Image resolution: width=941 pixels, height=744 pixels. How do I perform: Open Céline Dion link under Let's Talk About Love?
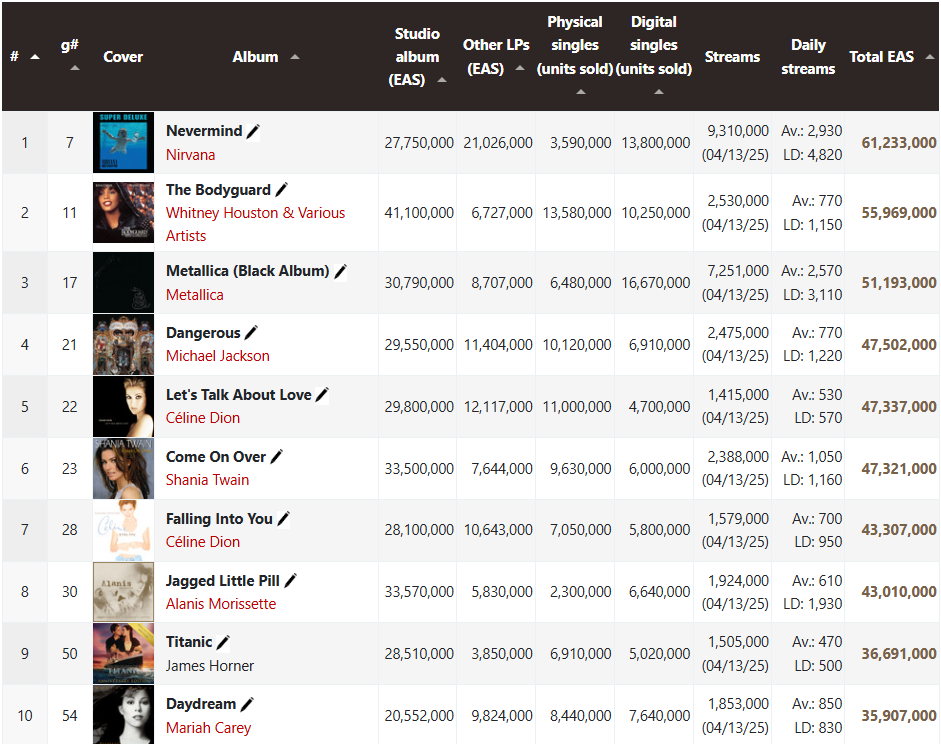point(203,418)
